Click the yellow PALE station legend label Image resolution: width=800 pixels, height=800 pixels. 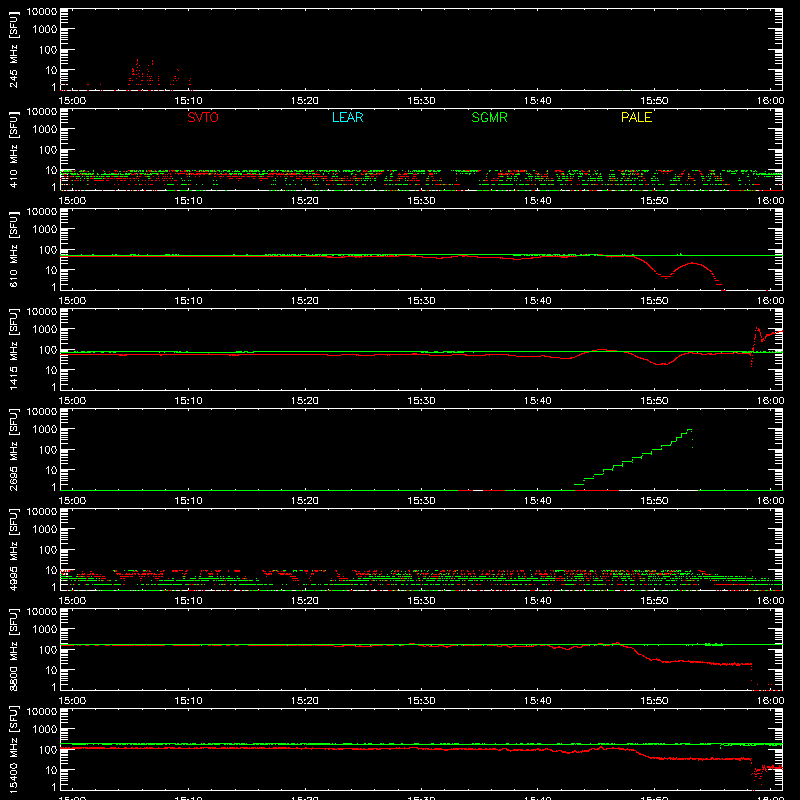coord(636,117)
